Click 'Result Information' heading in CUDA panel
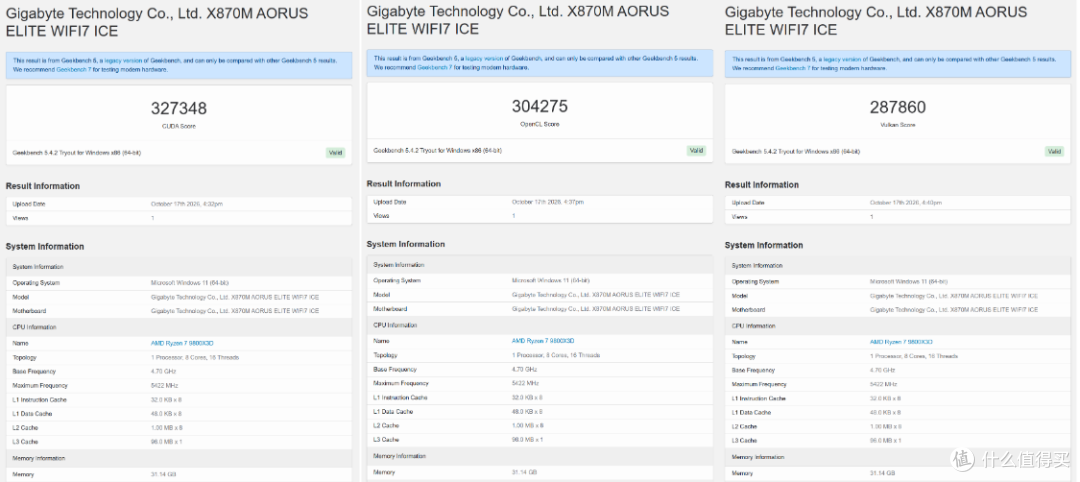Screen dimensions: 1080x482 tap(43, 186)
